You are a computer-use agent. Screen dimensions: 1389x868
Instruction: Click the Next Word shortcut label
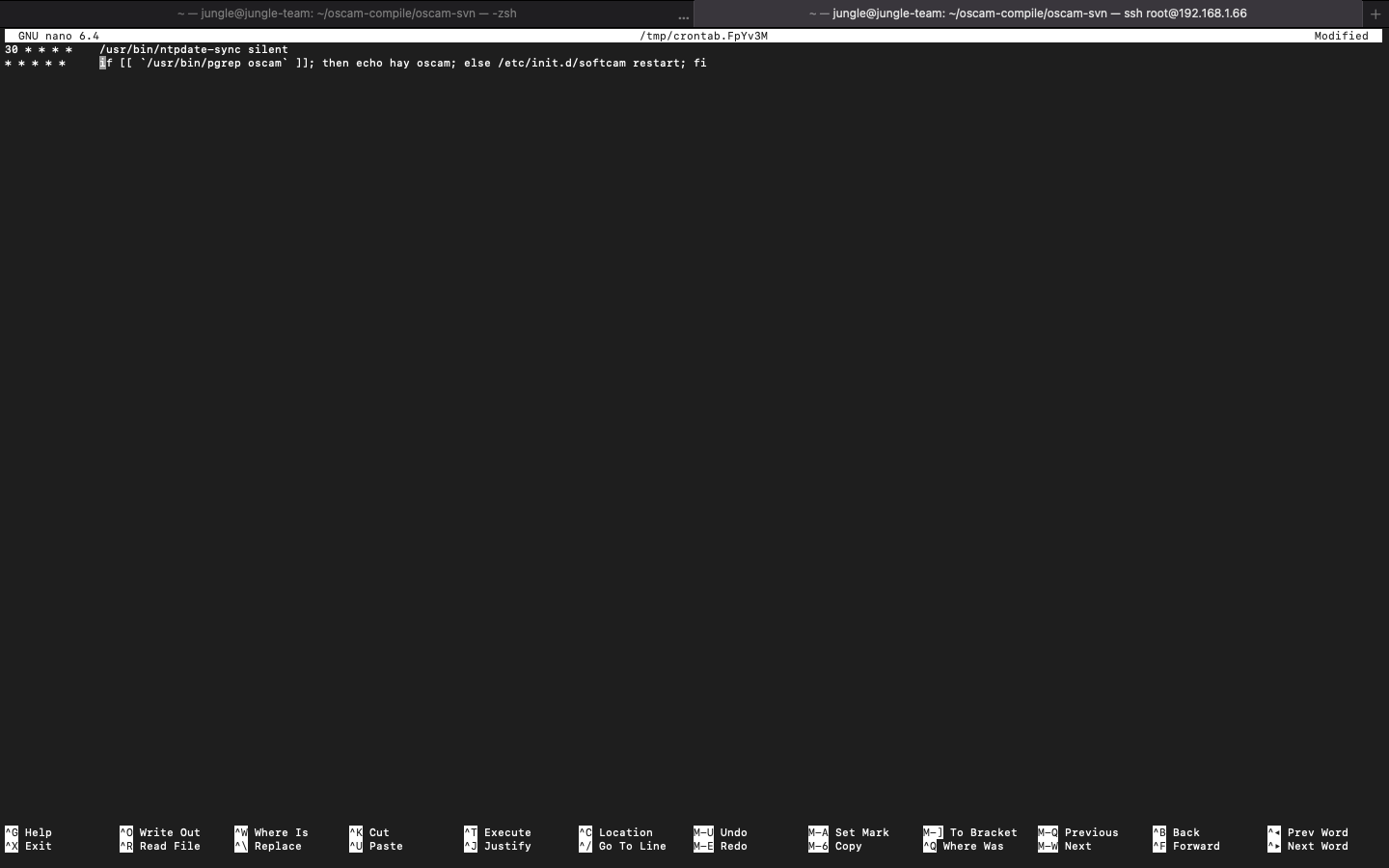pyautogui.click(x=1317, y=846)
